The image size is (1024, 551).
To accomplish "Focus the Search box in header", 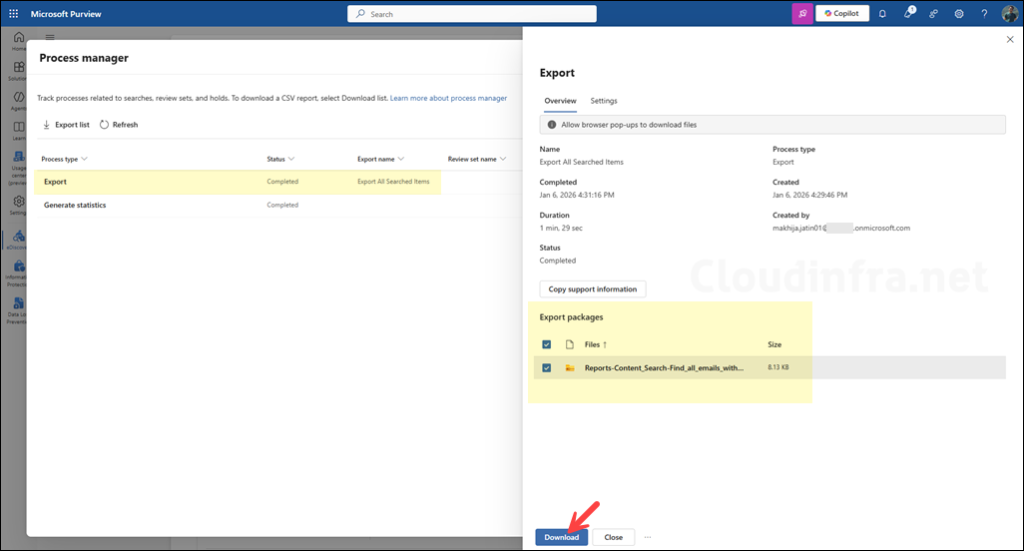I will pyautogui.click(x=472, y=14).
